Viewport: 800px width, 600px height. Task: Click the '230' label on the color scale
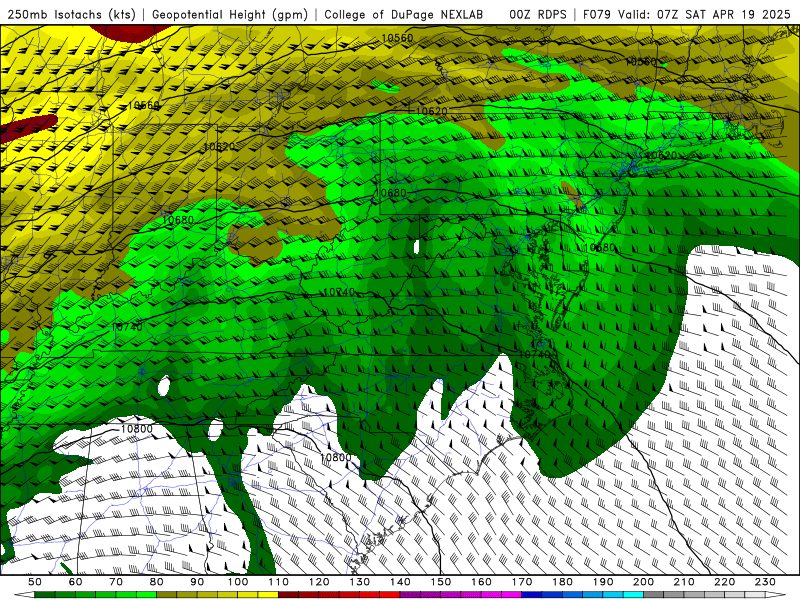[x=765, y=582]
